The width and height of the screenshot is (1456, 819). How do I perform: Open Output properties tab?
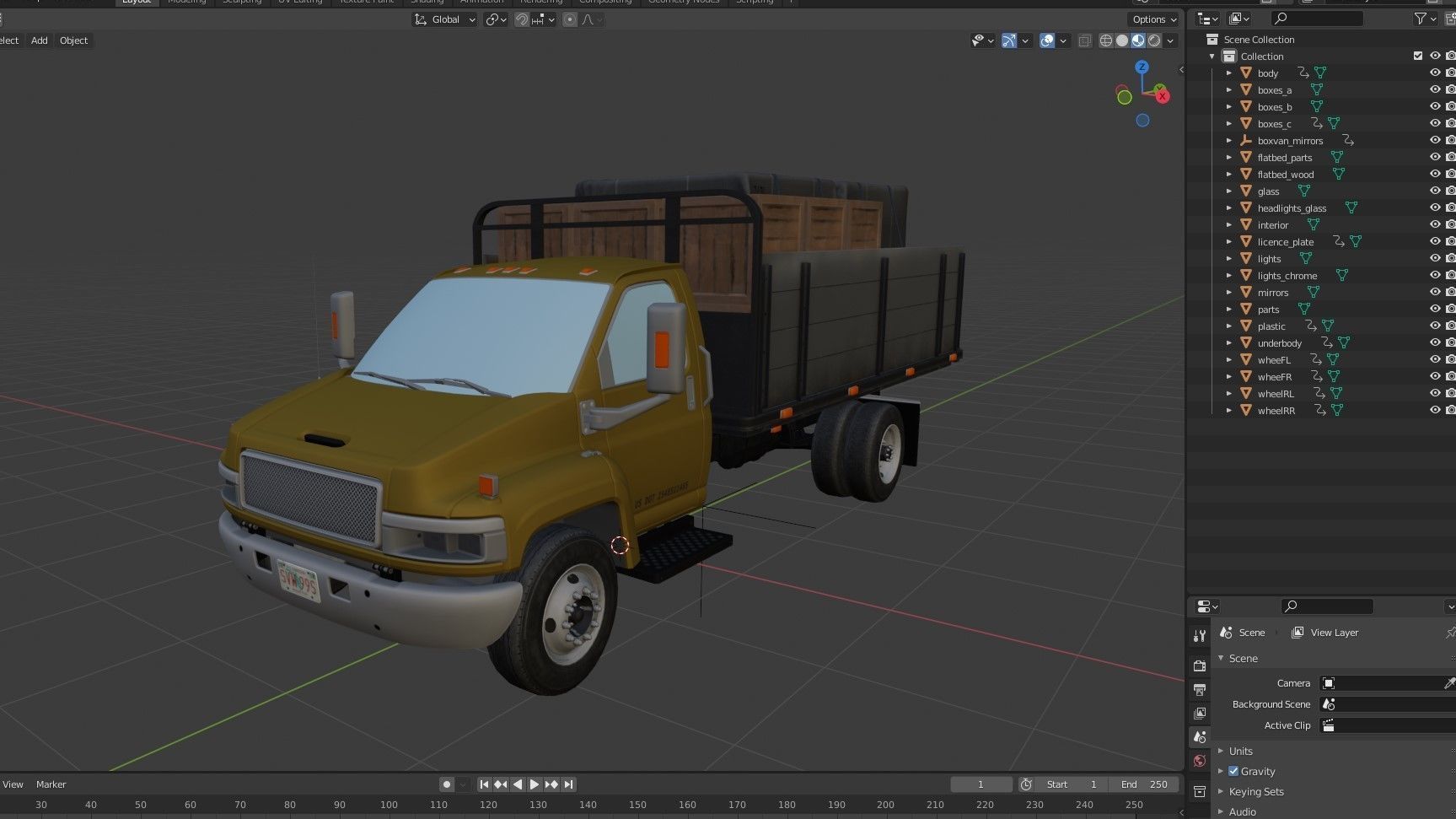pos(1200,689)
